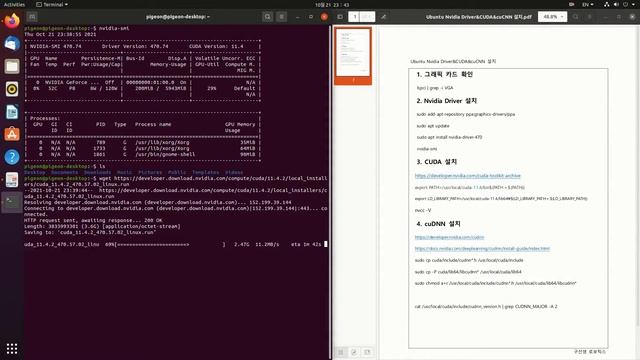The image size is (640, 360).
Task: Click the camera indicator in the top bar
Action: 571,4
